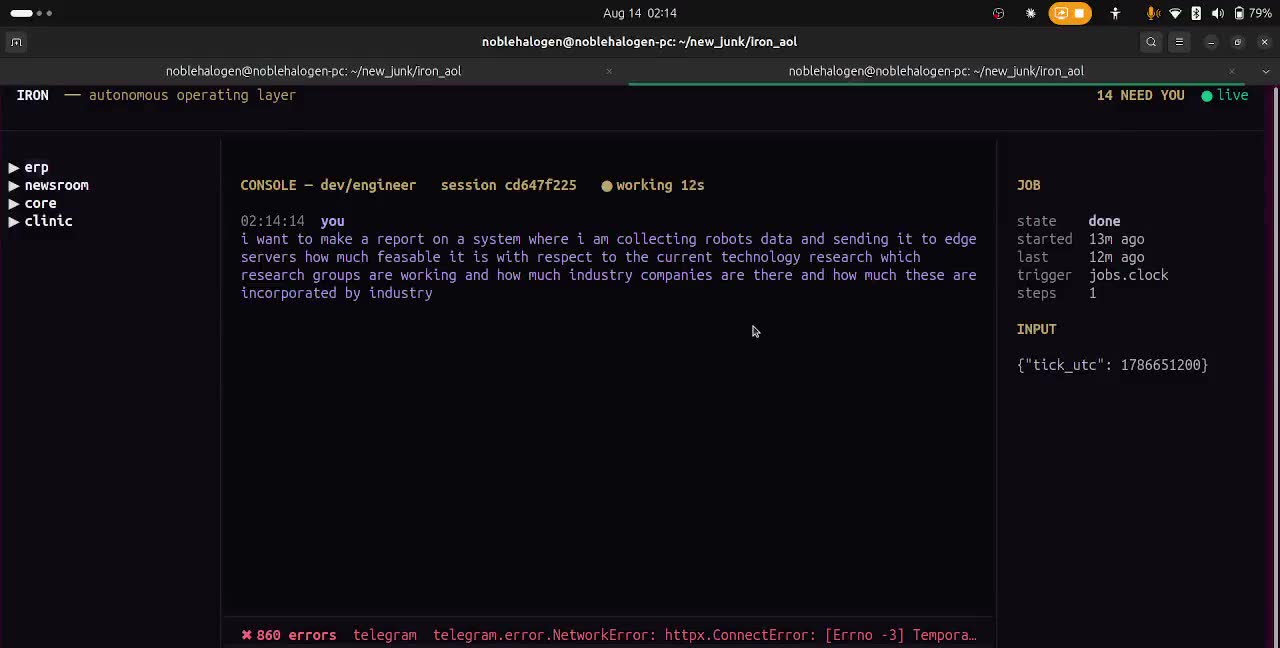
Task: Restore the terminal window size
Action: tap(1238, 42)
